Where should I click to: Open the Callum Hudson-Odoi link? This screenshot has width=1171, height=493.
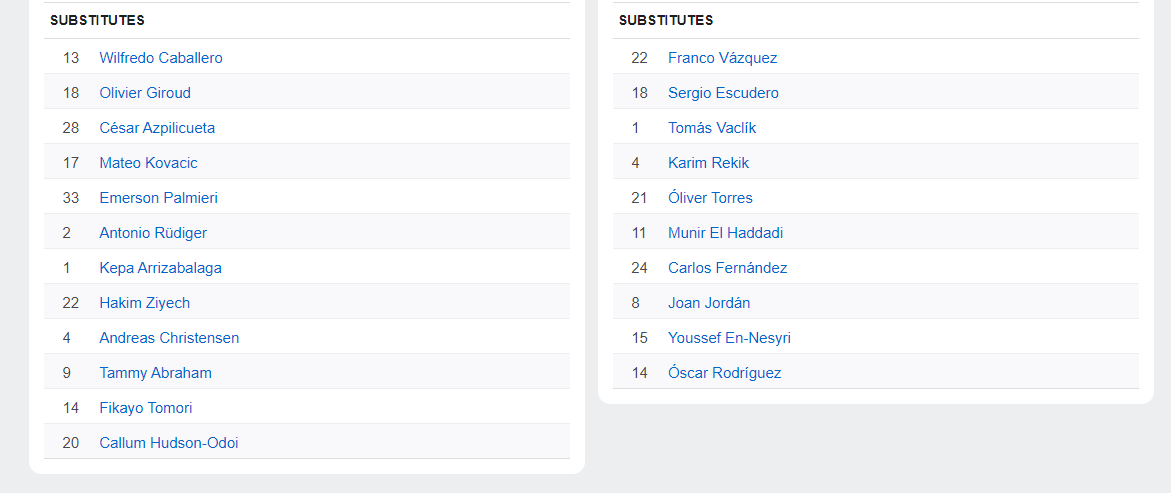click(x=168, y=443)
